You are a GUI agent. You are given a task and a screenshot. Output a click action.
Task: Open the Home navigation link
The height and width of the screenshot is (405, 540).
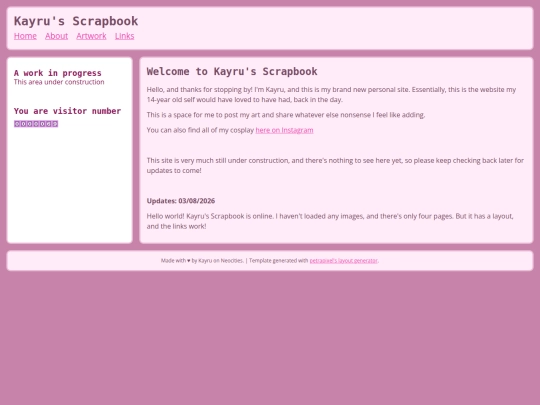click(x=25, y=36)
